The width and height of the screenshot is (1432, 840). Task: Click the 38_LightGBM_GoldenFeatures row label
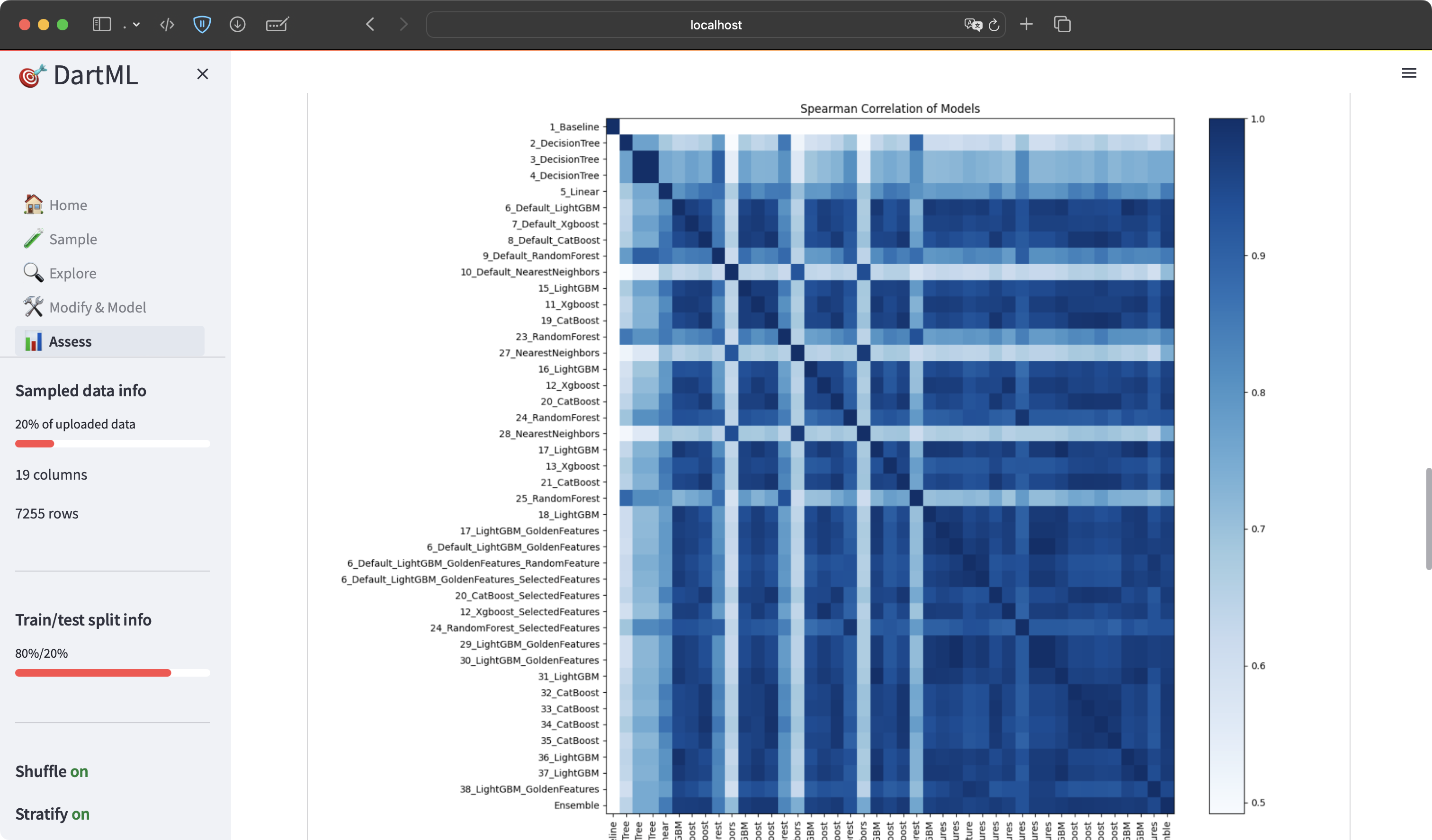(529, 789)
